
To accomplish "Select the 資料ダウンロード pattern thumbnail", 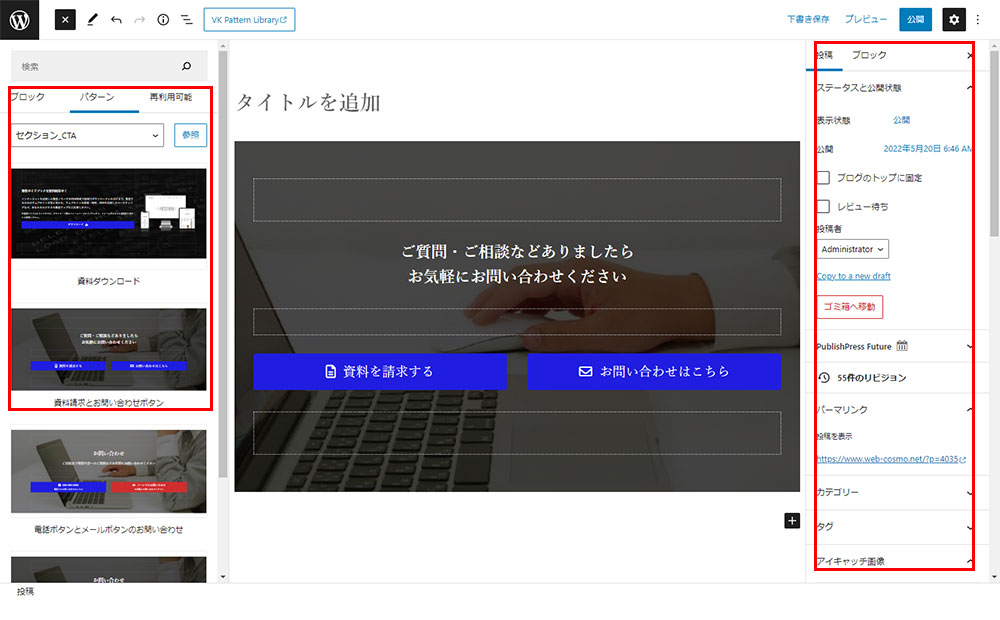I will (108, 214).
